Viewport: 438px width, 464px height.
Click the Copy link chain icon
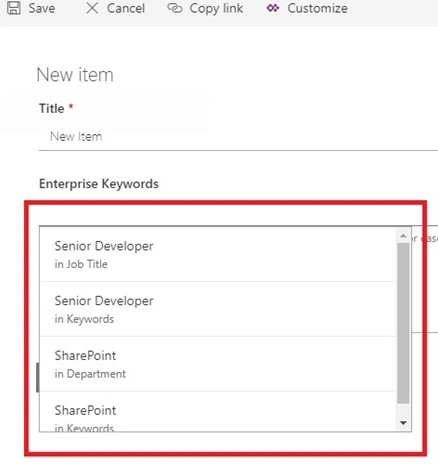click(x=174, y=8)
